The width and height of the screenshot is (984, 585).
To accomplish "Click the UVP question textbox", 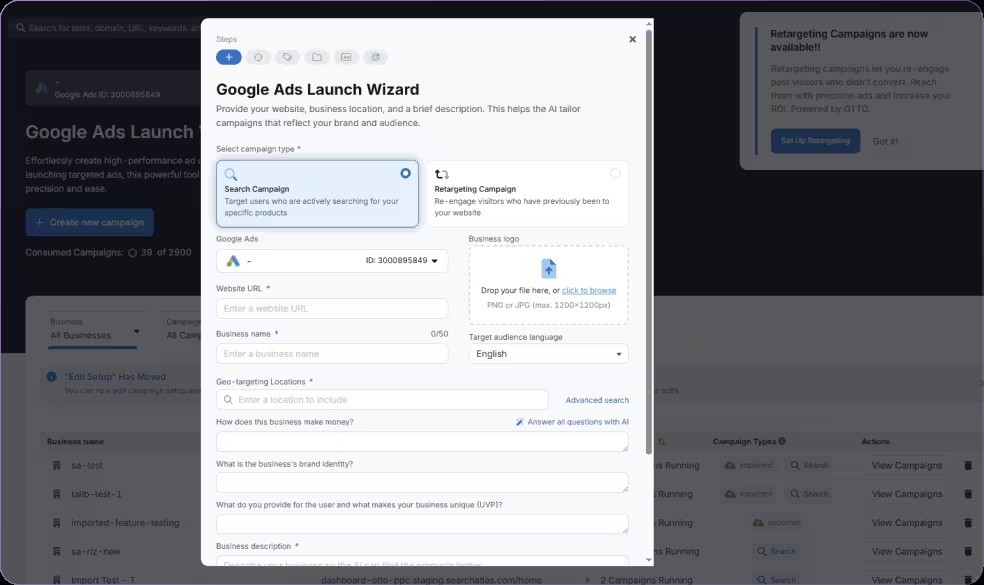I will click(x=422, y=523).
